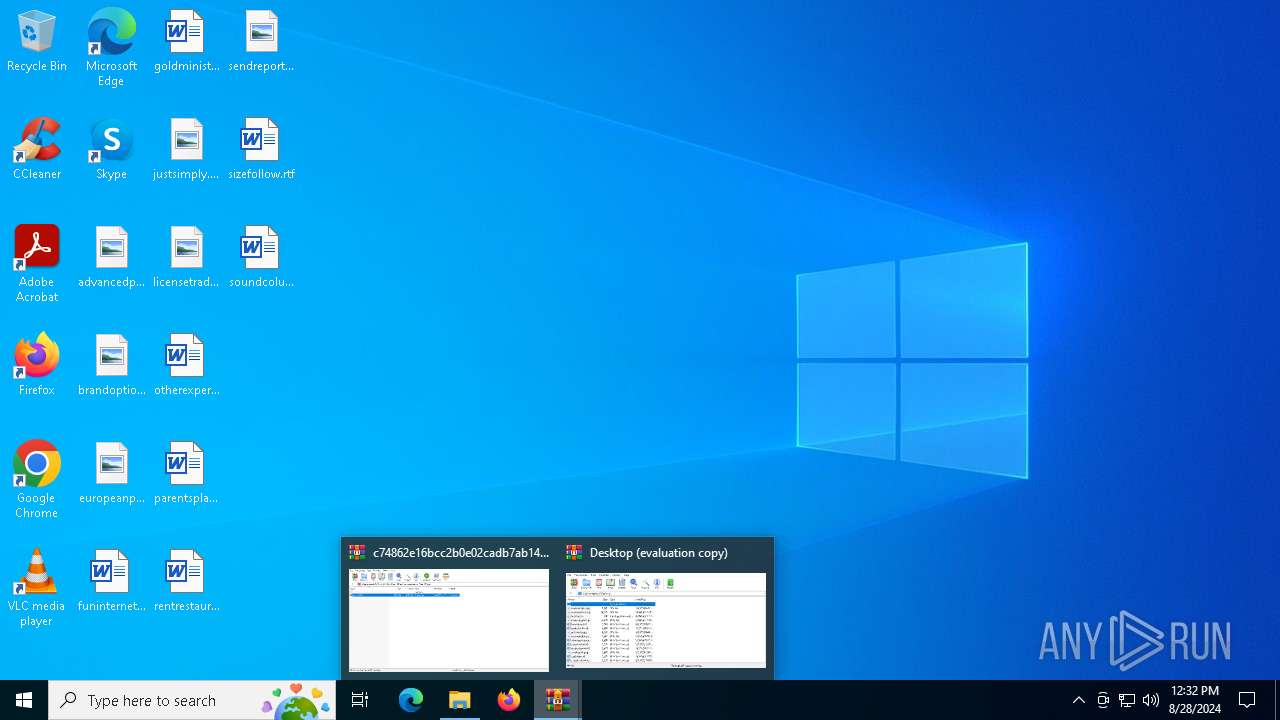Select the sendreport file icon

(x=261, y=42)
